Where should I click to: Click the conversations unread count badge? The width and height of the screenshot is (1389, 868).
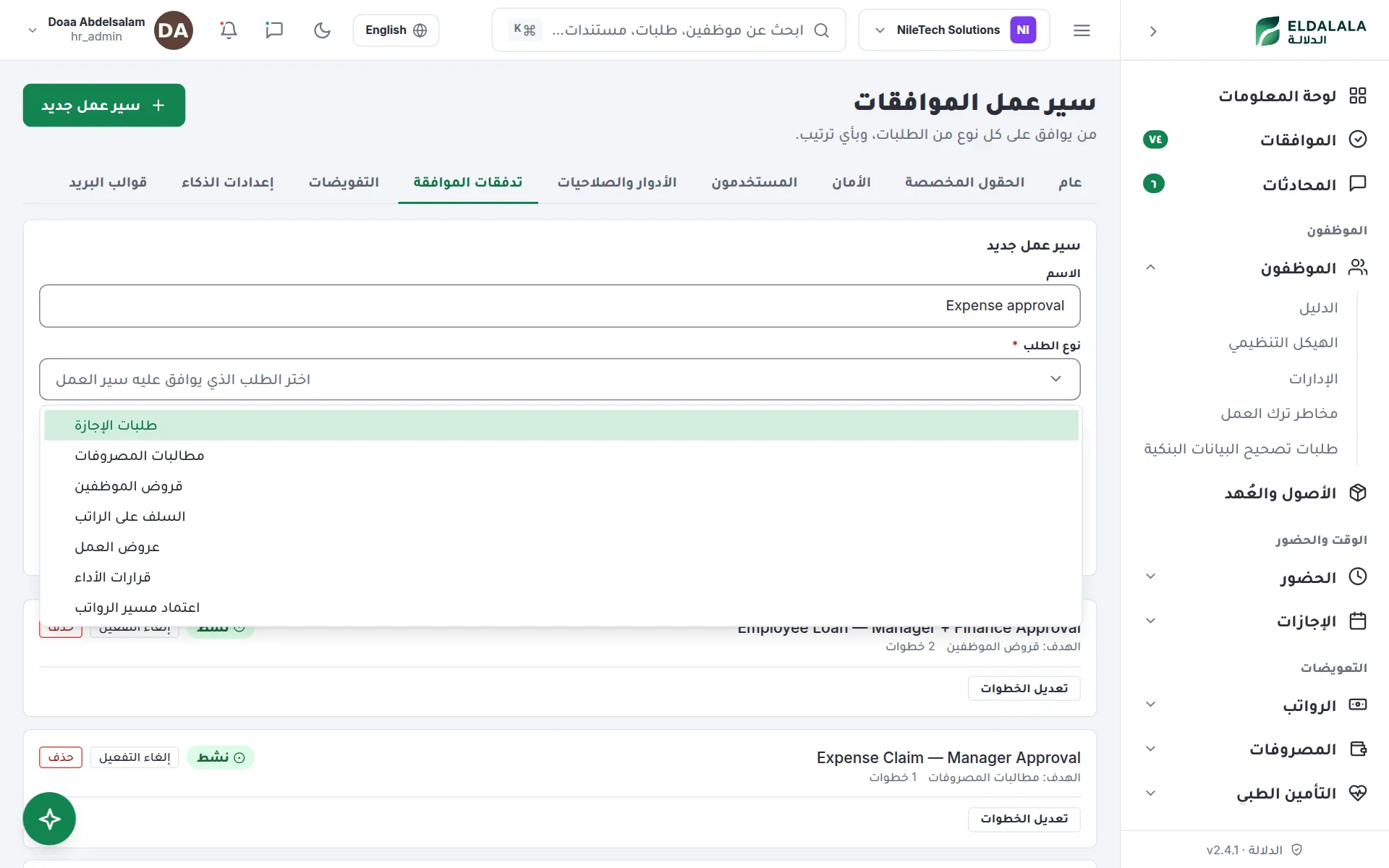[x=1154, y=184]
